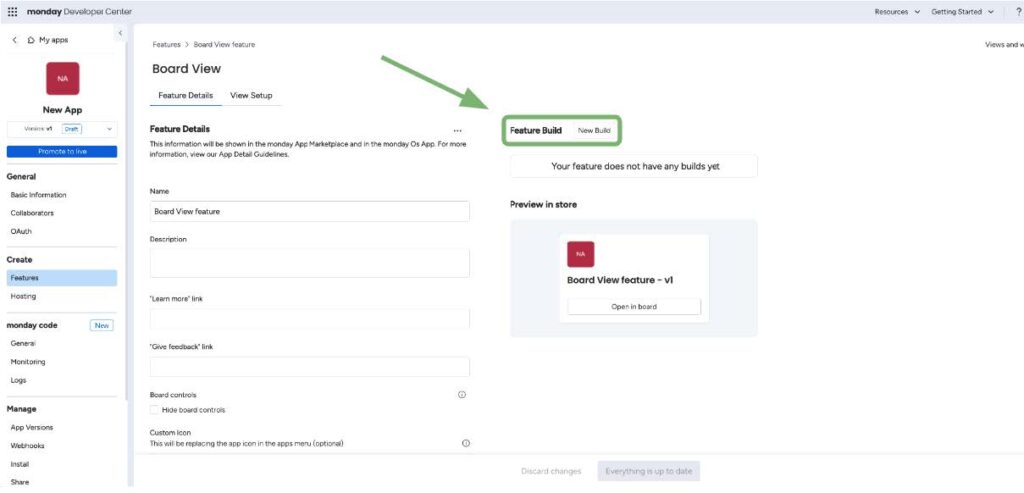The width and height of the screenshot is (1024, 493).
Task: Click the red NA app icon in sidebar
Action: point(62,78)
